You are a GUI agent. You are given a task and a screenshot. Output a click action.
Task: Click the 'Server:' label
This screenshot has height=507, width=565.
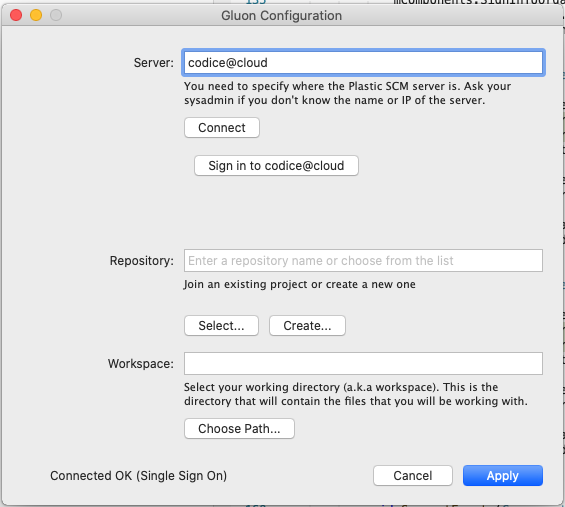click(154, 63)
